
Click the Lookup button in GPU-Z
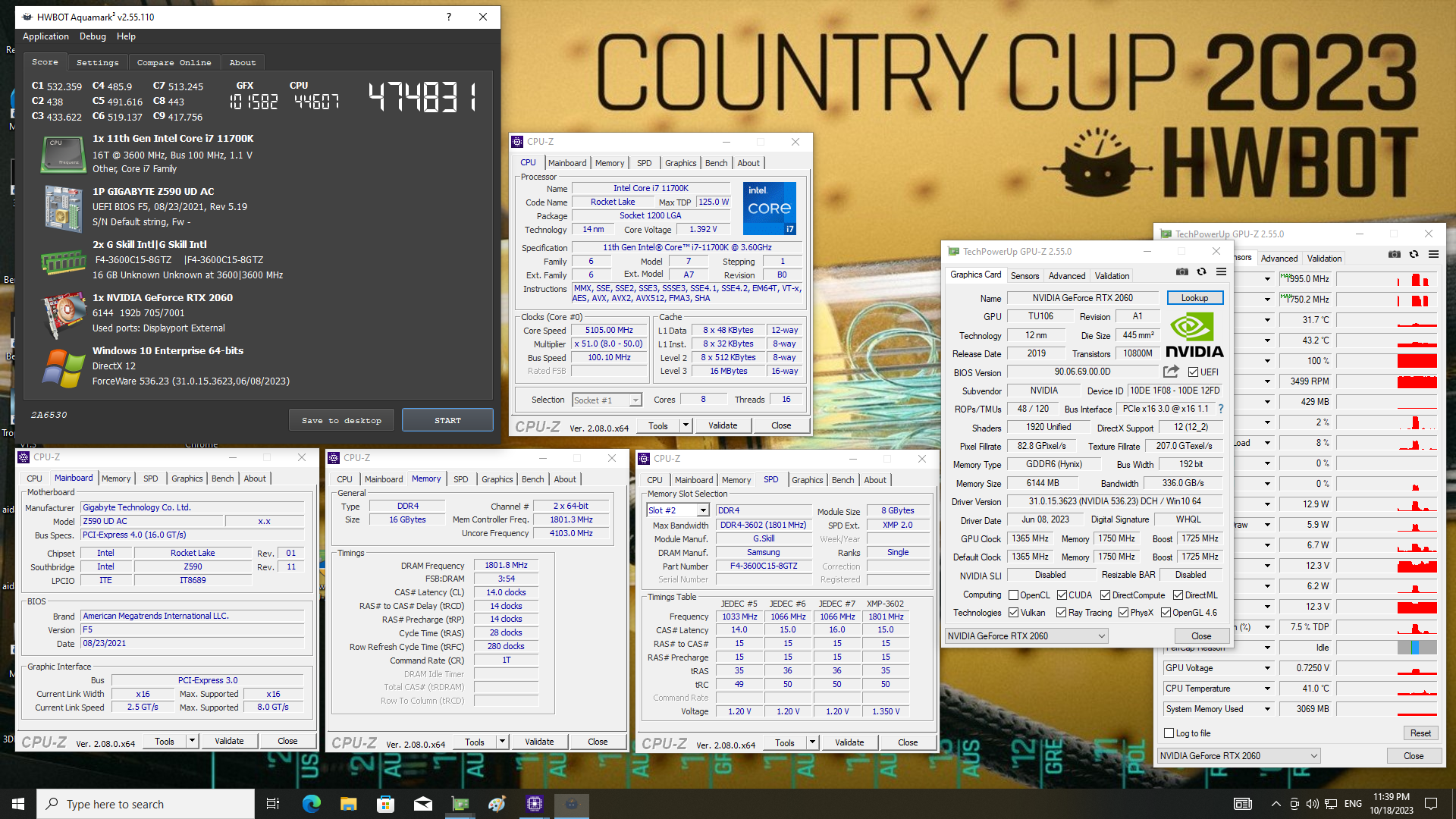pos(1194,298)
